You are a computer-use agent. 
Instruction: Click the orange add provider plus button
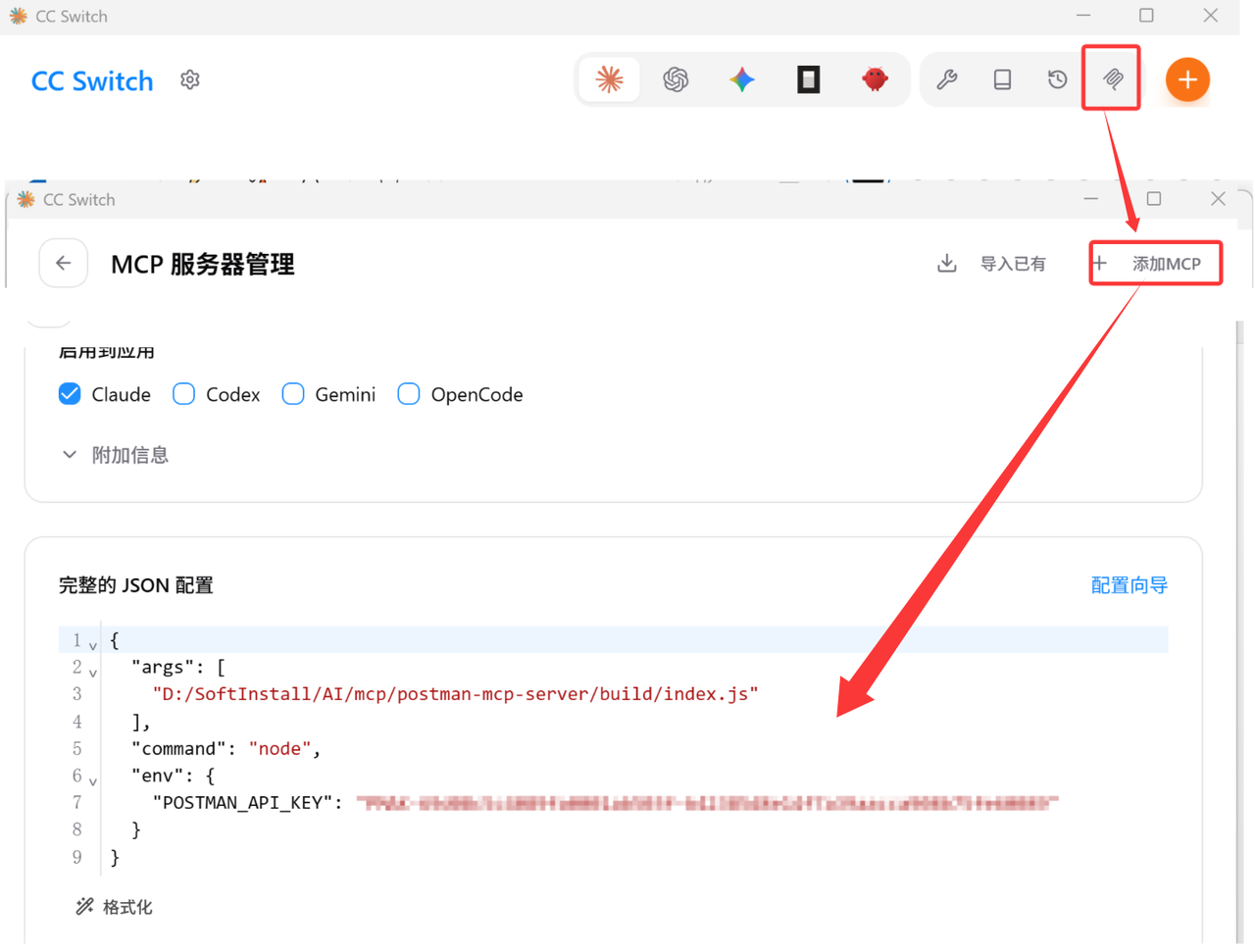(1187, 79)
